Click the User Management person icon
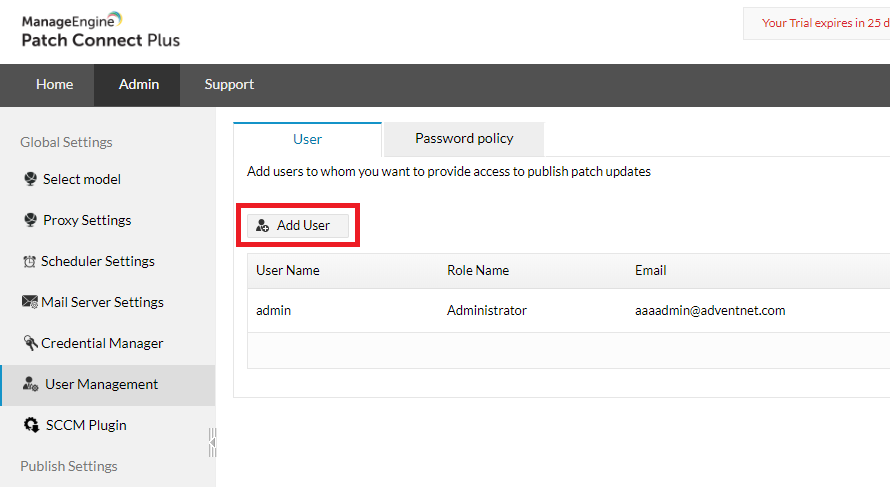The width and height of the screenshot is (890, 487). click(31, 385)
